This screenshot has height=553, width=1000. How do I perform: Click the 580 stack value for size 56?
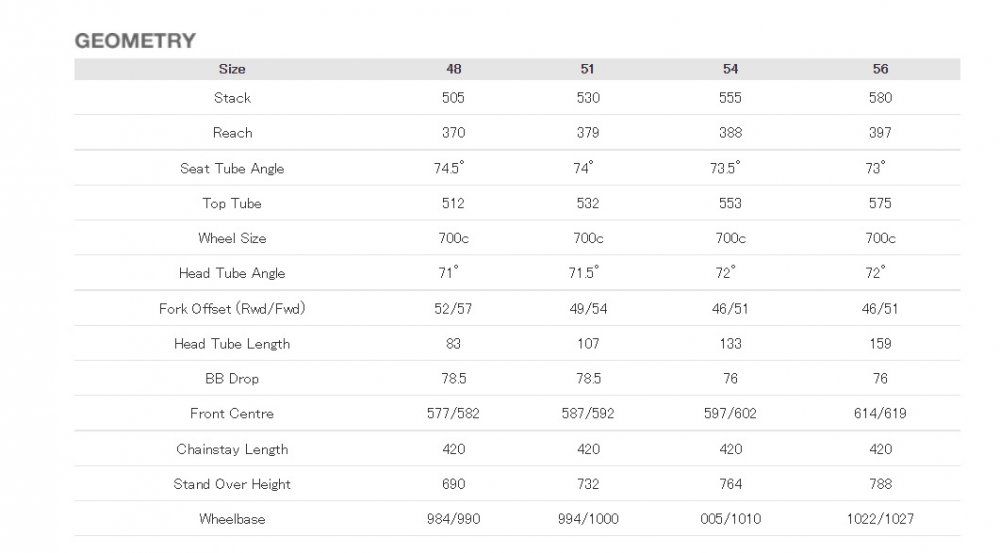(880, 98)
